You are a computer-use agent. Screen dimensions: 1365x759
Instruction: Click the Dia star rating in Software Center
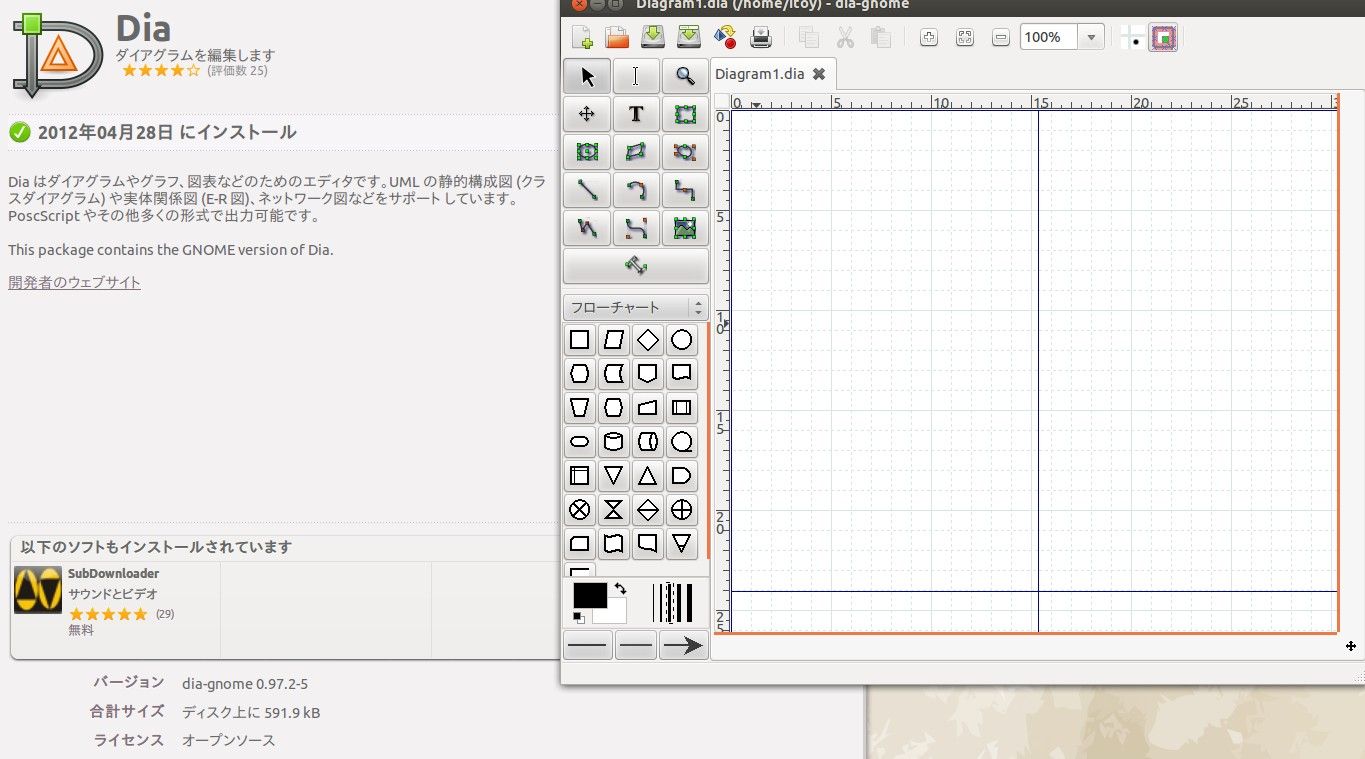[161, 71]
